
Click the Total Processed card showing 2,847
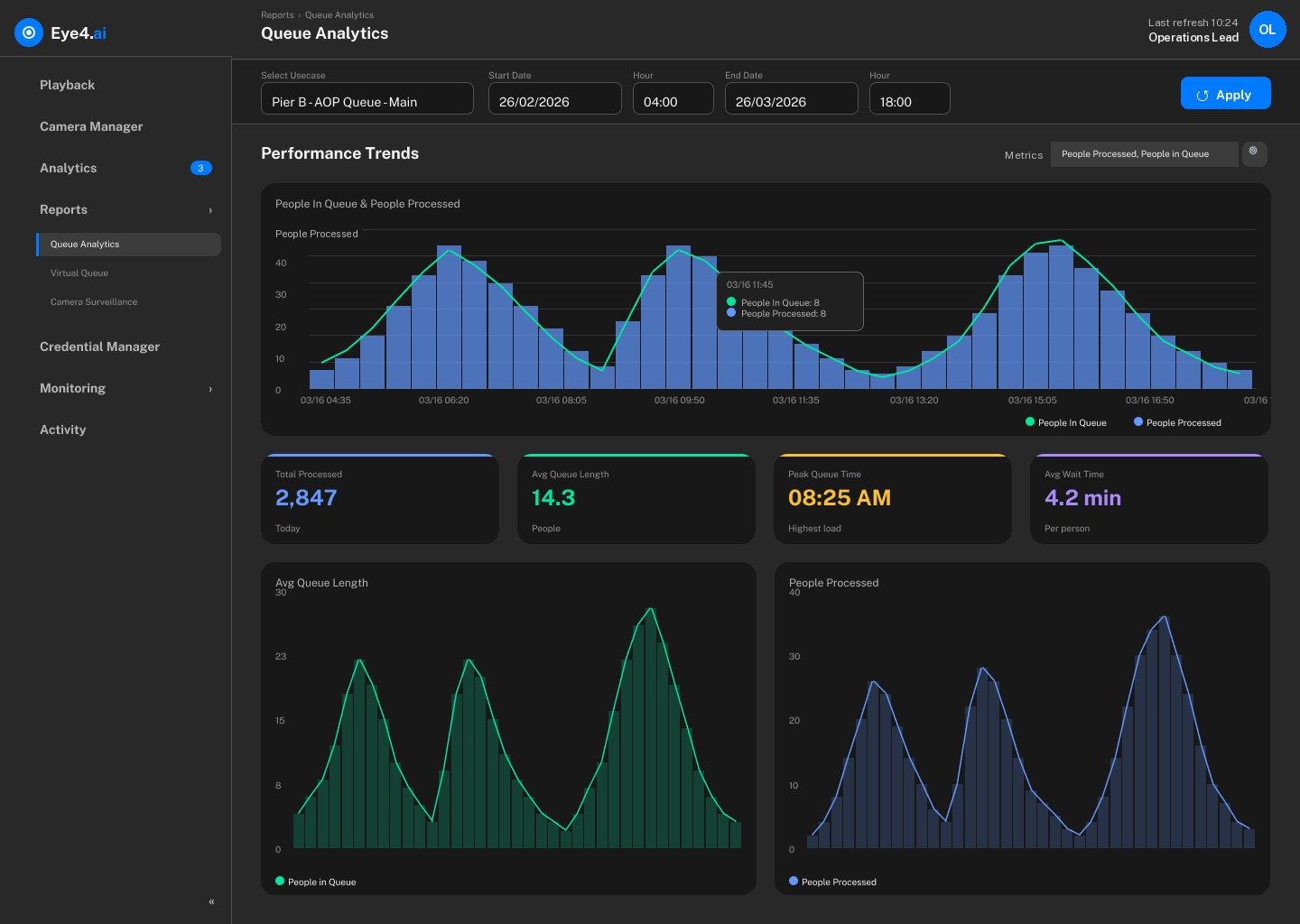[380, 499]
